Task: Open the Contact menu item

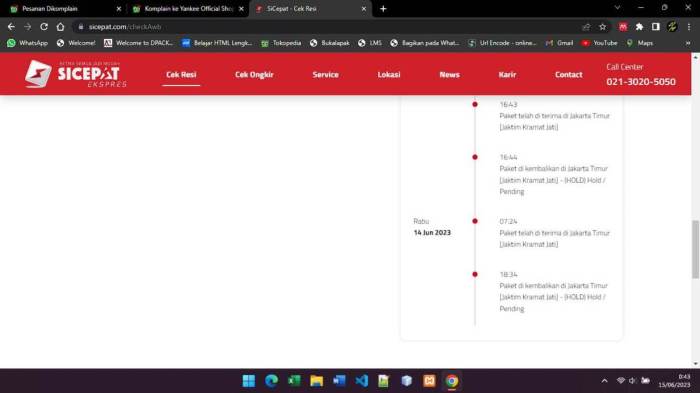Action: click(x=568, y=75)
